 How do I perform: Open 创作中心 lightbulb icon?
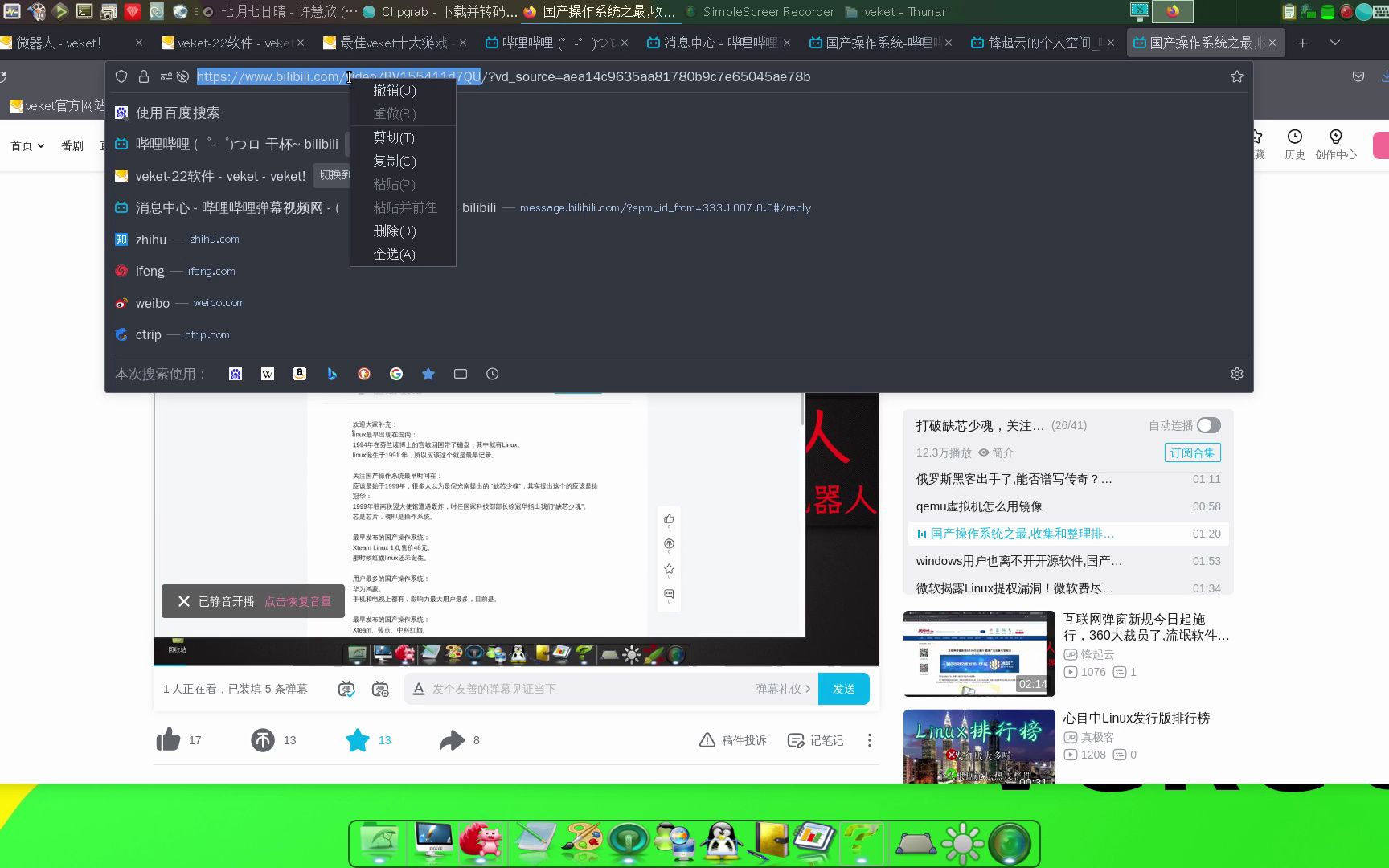click(x=1336, y=137)
